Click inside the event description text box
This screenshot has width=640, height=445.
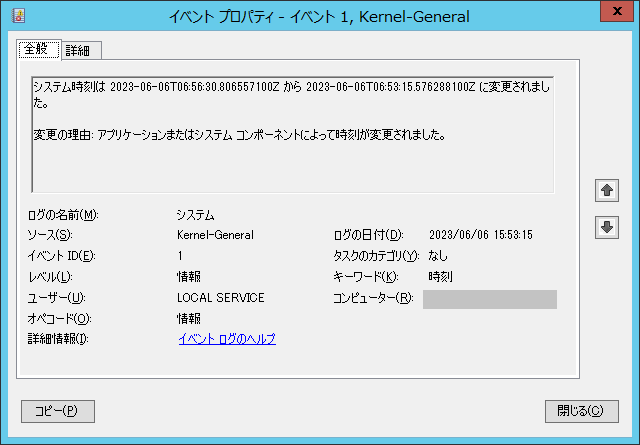coord(293,134)
